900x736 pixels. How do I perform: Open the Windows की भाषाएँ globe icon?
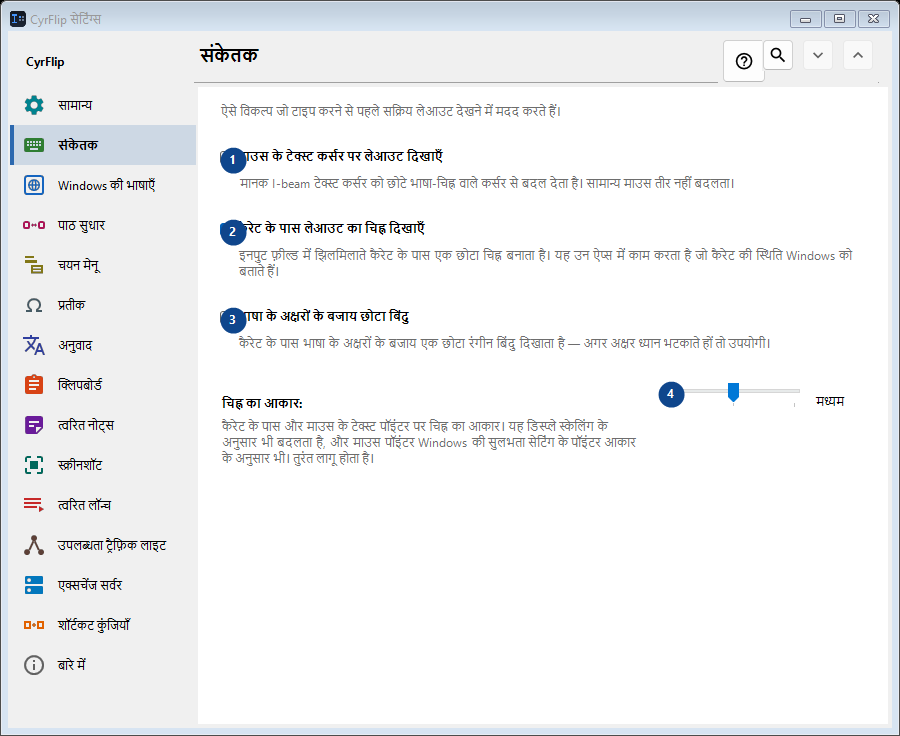pos(34,185)
